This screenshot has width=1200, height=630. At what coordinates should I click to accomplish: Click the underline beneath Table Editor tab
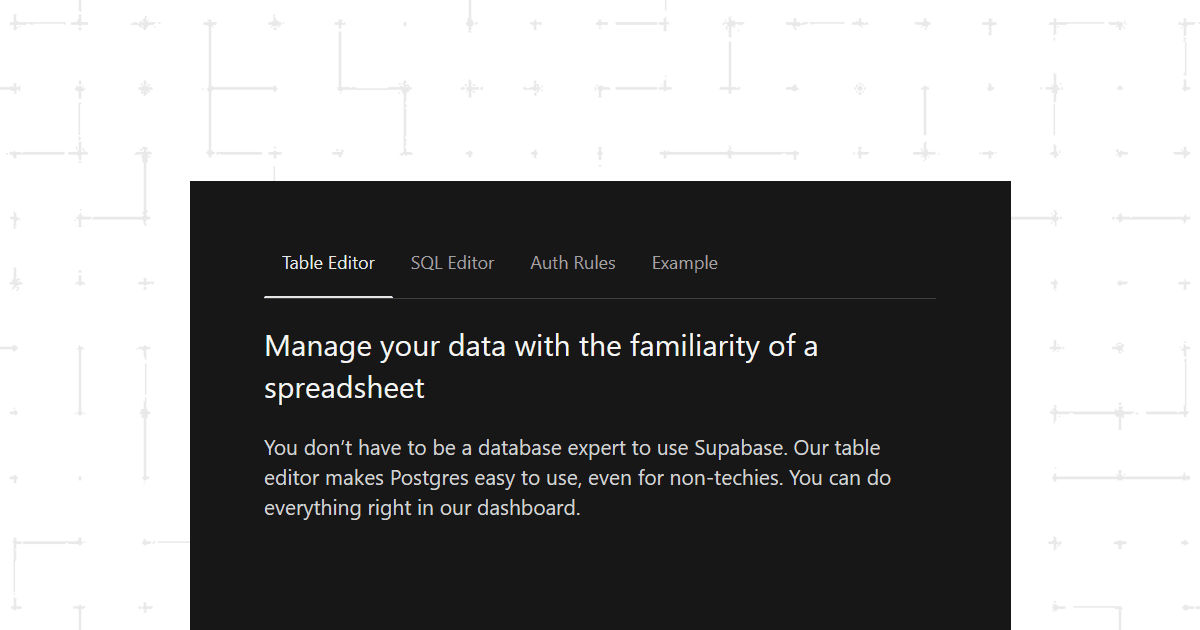click(x=328, y=297)
